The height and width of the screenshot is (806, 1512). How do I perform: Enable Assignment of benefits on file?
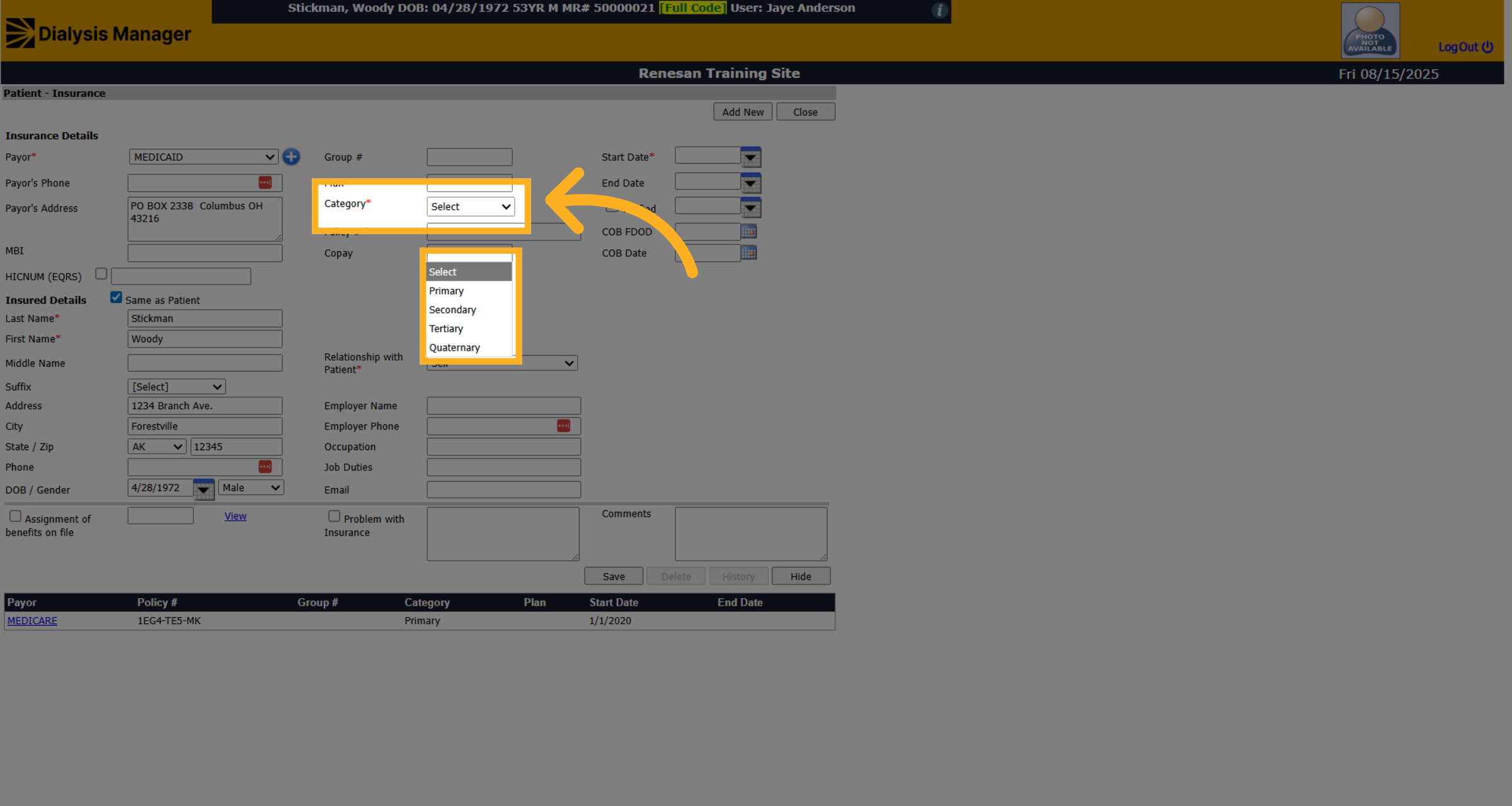[15, 516]
